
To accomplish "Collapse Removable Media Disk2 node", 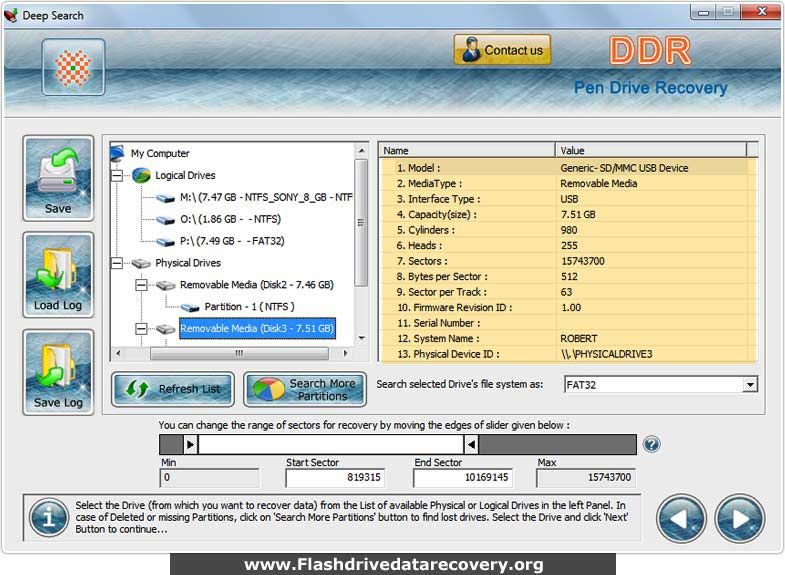I will click(x=142, y=285).
